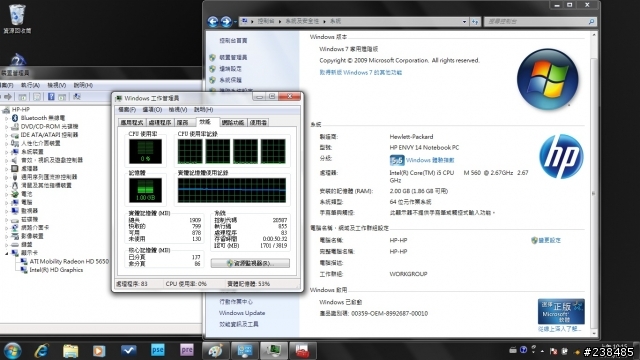Open the address bar history dropdown in System window
Screen dimensions: 640x360
coord(464,22)
